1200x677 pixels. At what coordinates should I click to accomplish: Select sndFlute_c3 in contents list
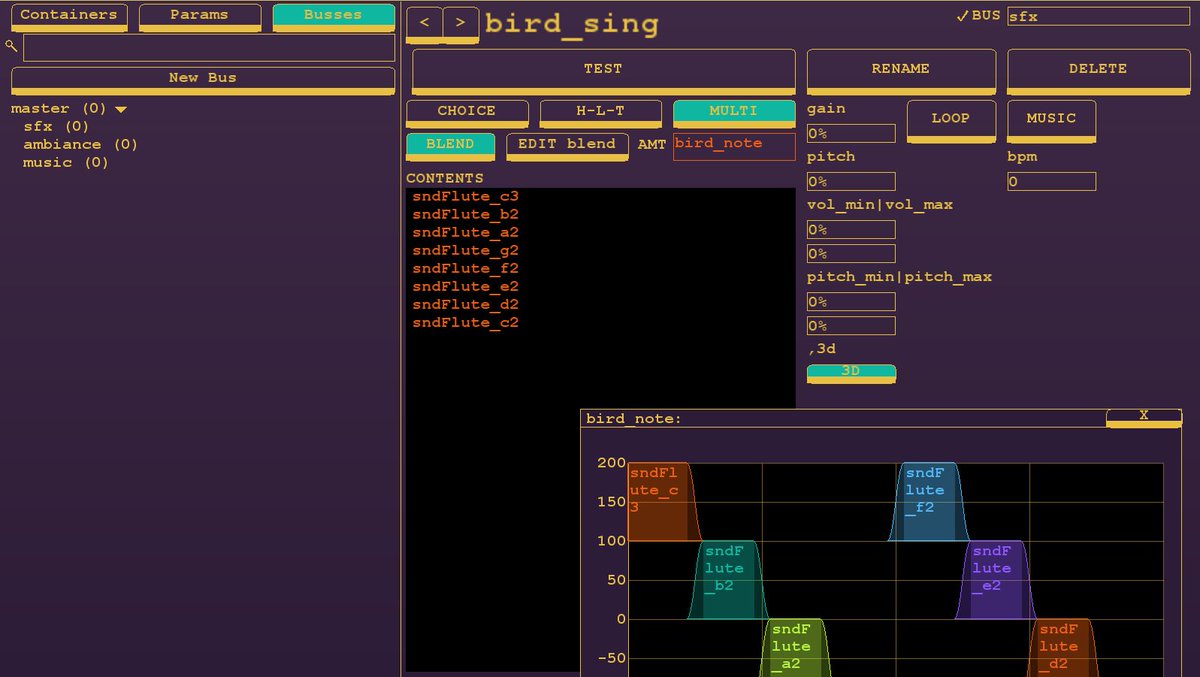coord(466,197)
